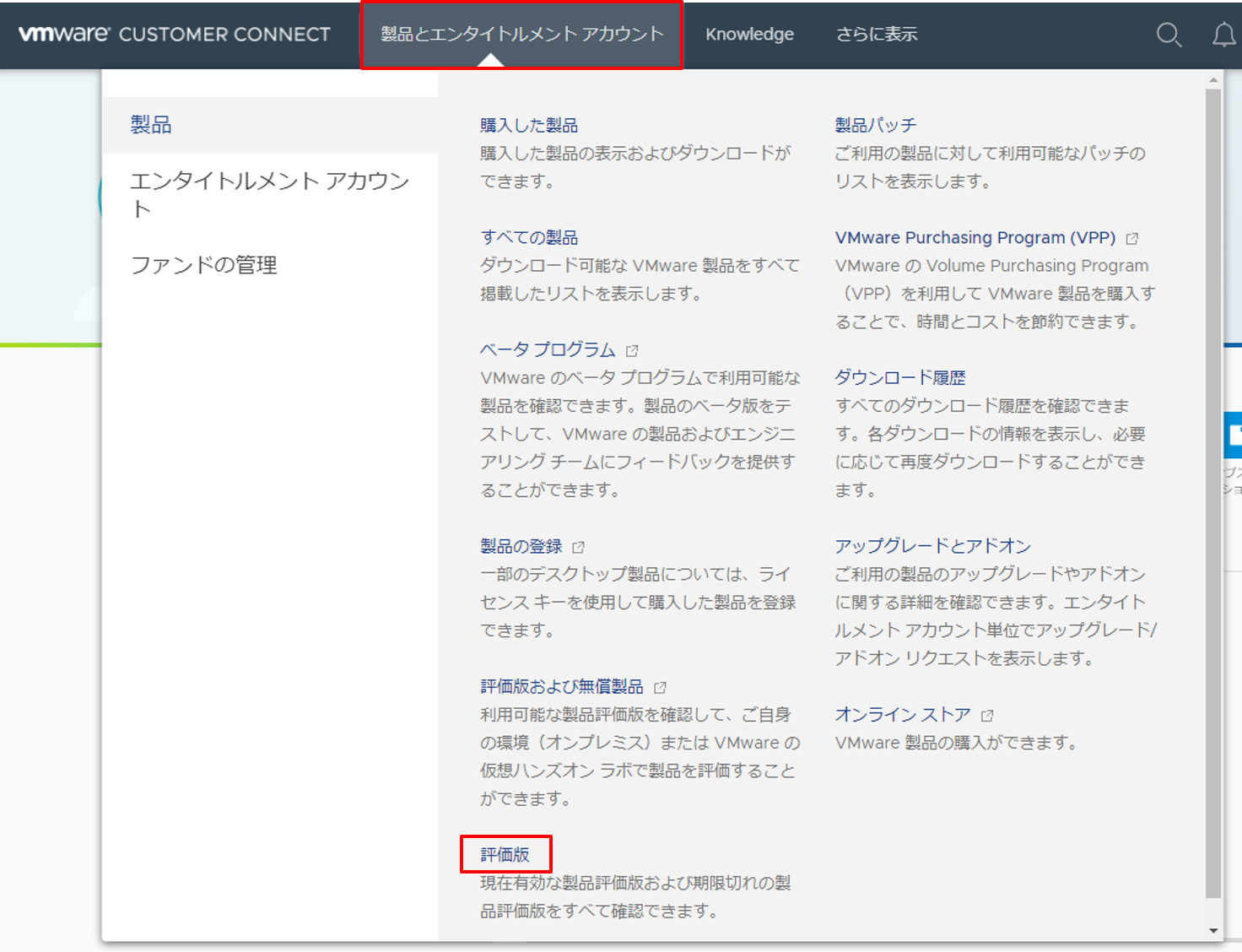Click the search magnifier icon

tap(1169, 35)
